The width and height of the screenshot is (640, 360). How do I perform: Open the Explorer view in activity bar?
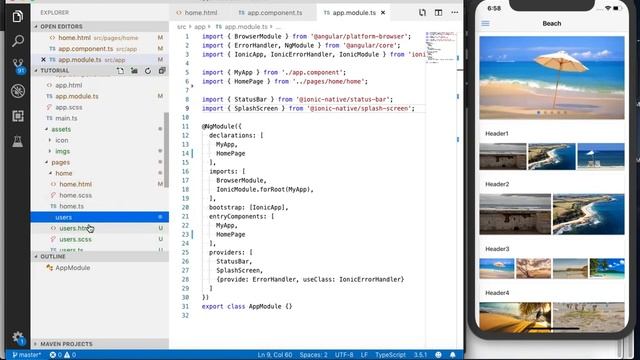18,16
